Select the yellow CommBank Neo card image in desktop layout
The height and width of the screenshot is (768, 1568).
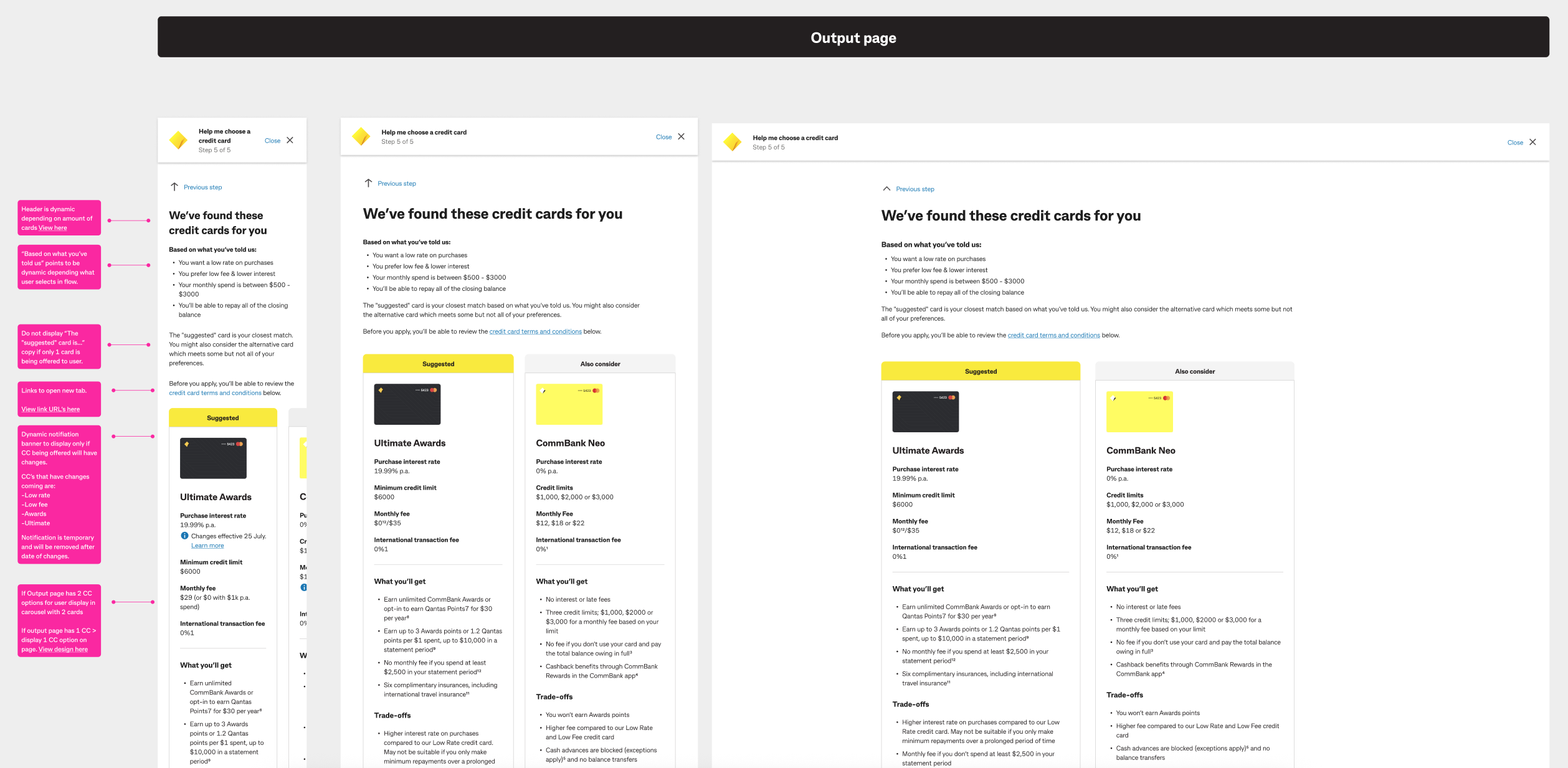pyautogui.click(x=1139, y=412)
